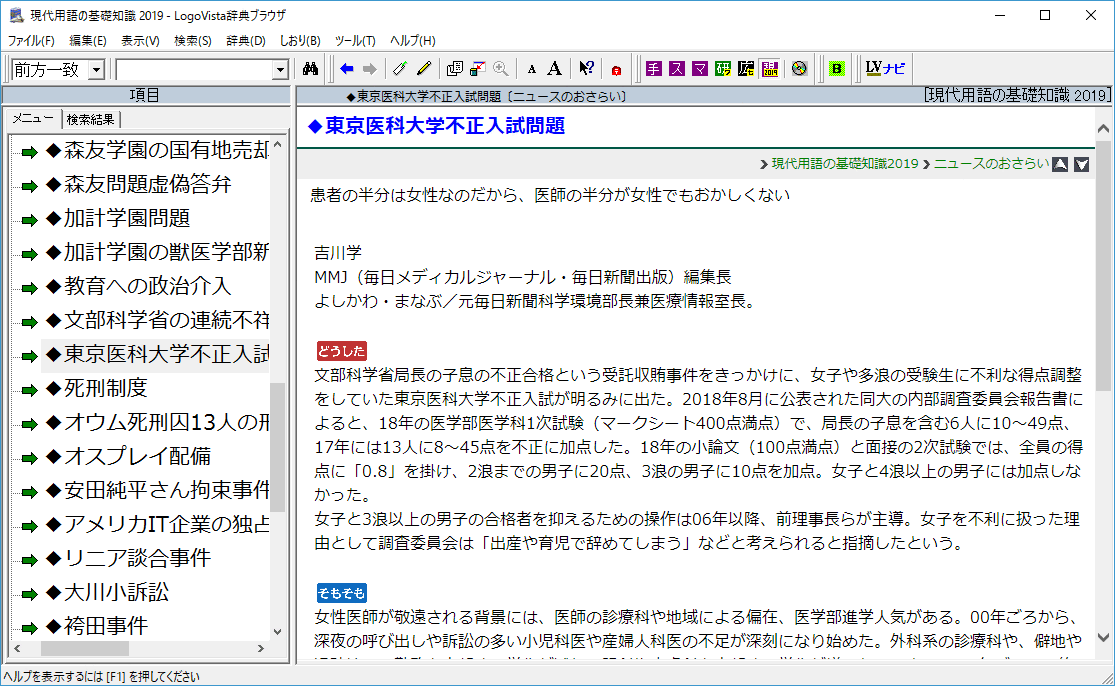Screen dimensions: 1115x686
Task: Select 加計学園問題 in the list
Action: coord(118,218)
